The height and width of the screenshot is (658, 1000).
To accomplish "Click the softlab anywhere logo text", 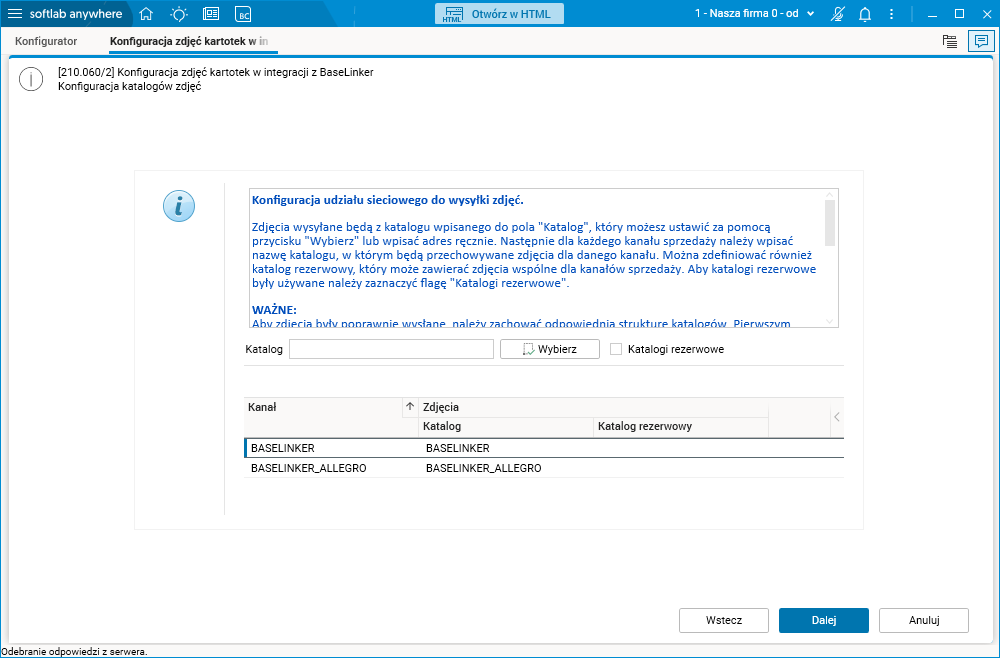I will pyautogui.click(x=75, y=13).
